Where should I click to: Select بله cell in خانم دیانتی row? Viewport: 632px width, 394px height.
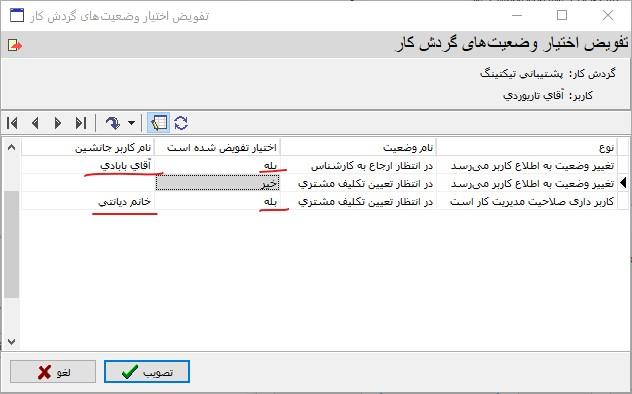[218, 201]
